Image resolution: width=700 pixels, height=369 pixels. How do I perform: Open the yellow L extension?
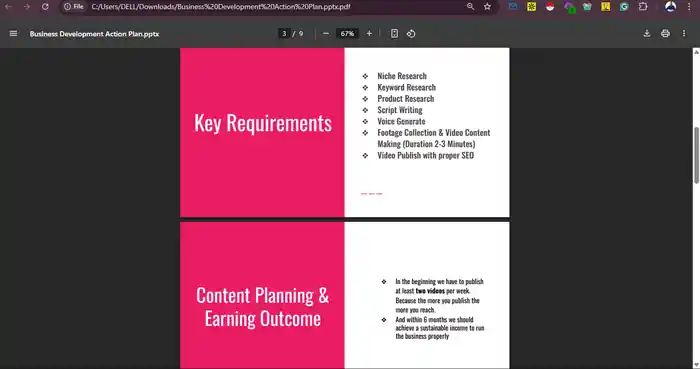(605, 7)
